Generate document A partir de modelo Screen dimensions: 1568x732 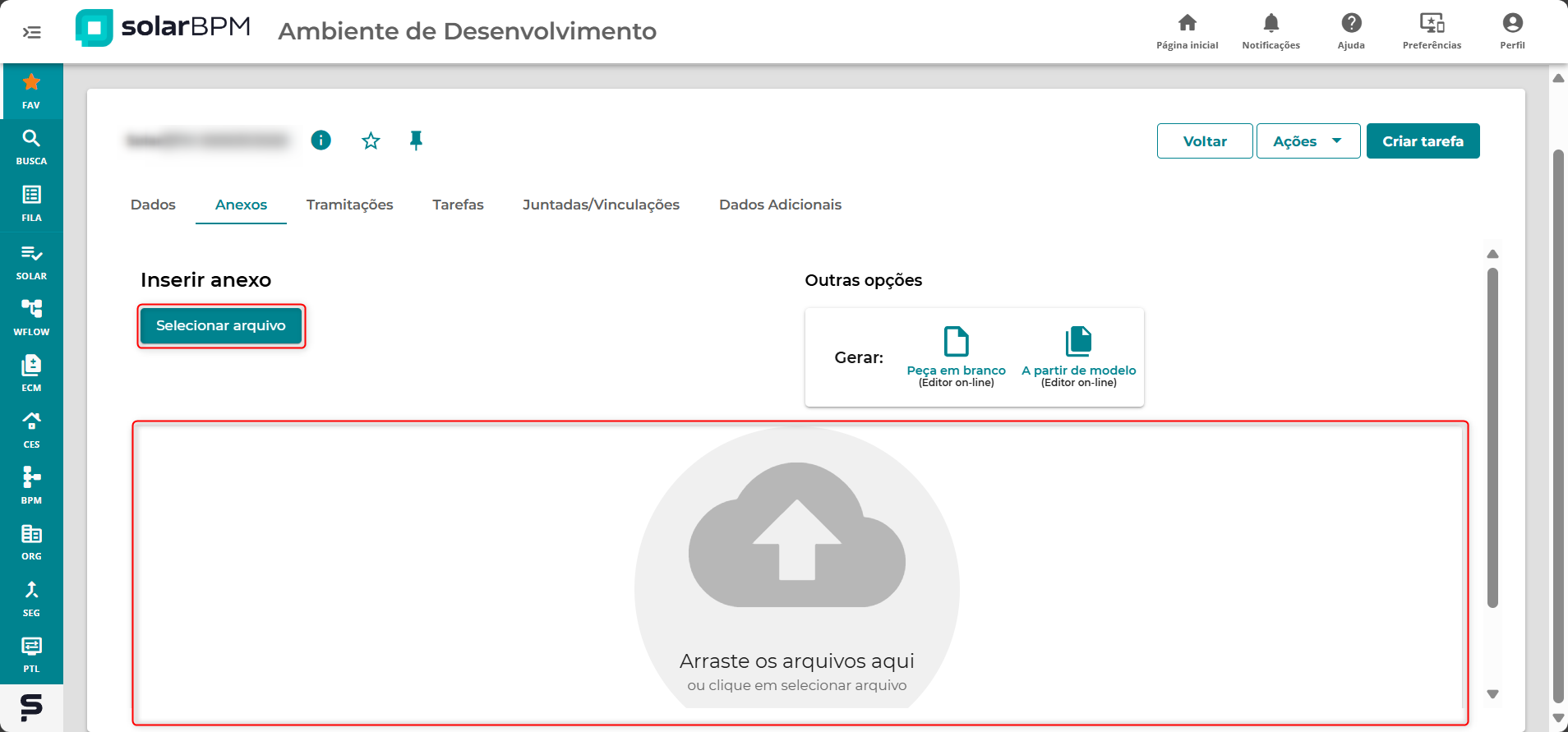1078,355
